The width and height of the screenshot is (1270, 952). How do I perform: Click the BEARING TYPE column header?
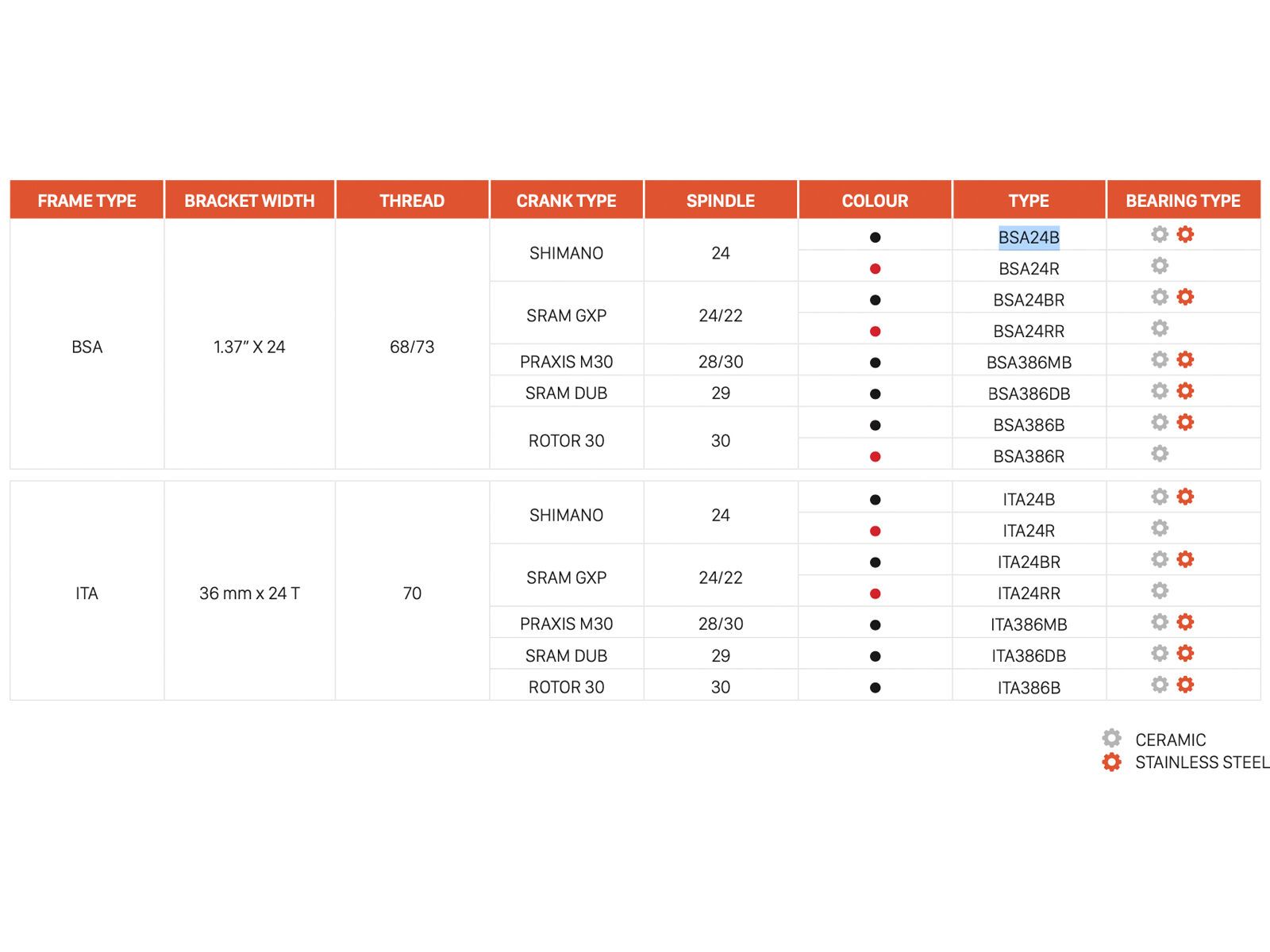click(x=1183, y=201)
